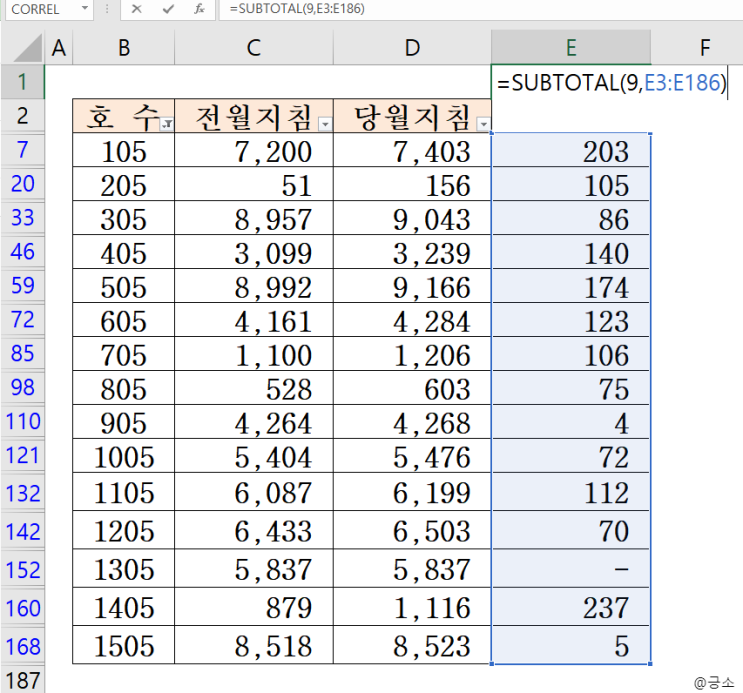The height and width of the screenshot is (693, 743).
Task: Click usage cell showing 112
Action: pos(571,492)
